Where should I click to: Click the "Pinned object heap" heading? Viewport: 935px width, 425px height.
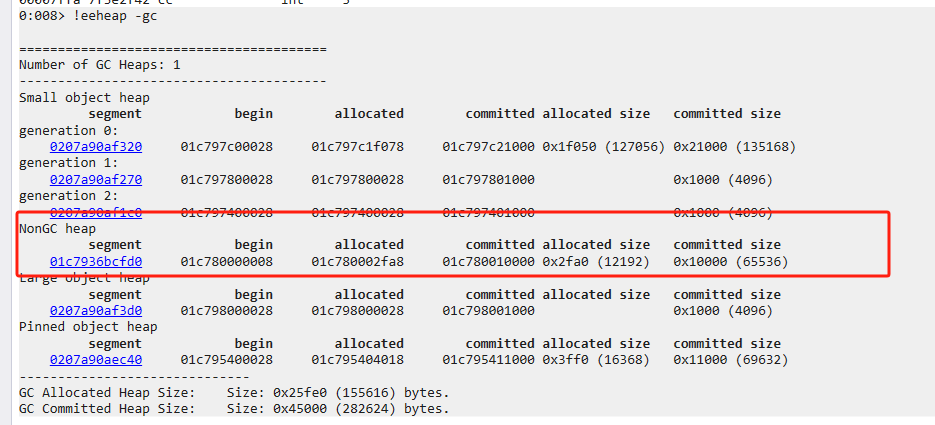click(x=88, y=326)
